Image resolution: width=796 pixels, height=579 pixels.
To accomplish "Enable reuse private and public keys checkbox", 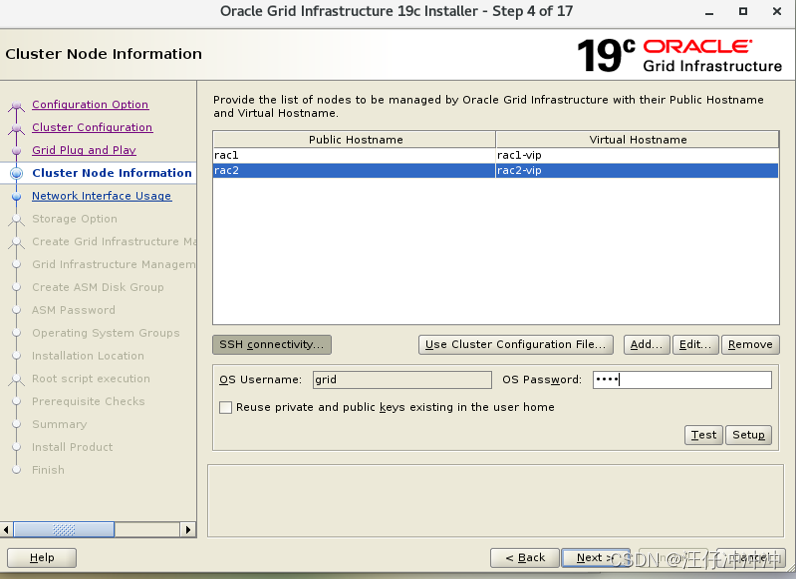I will (225, 407).
